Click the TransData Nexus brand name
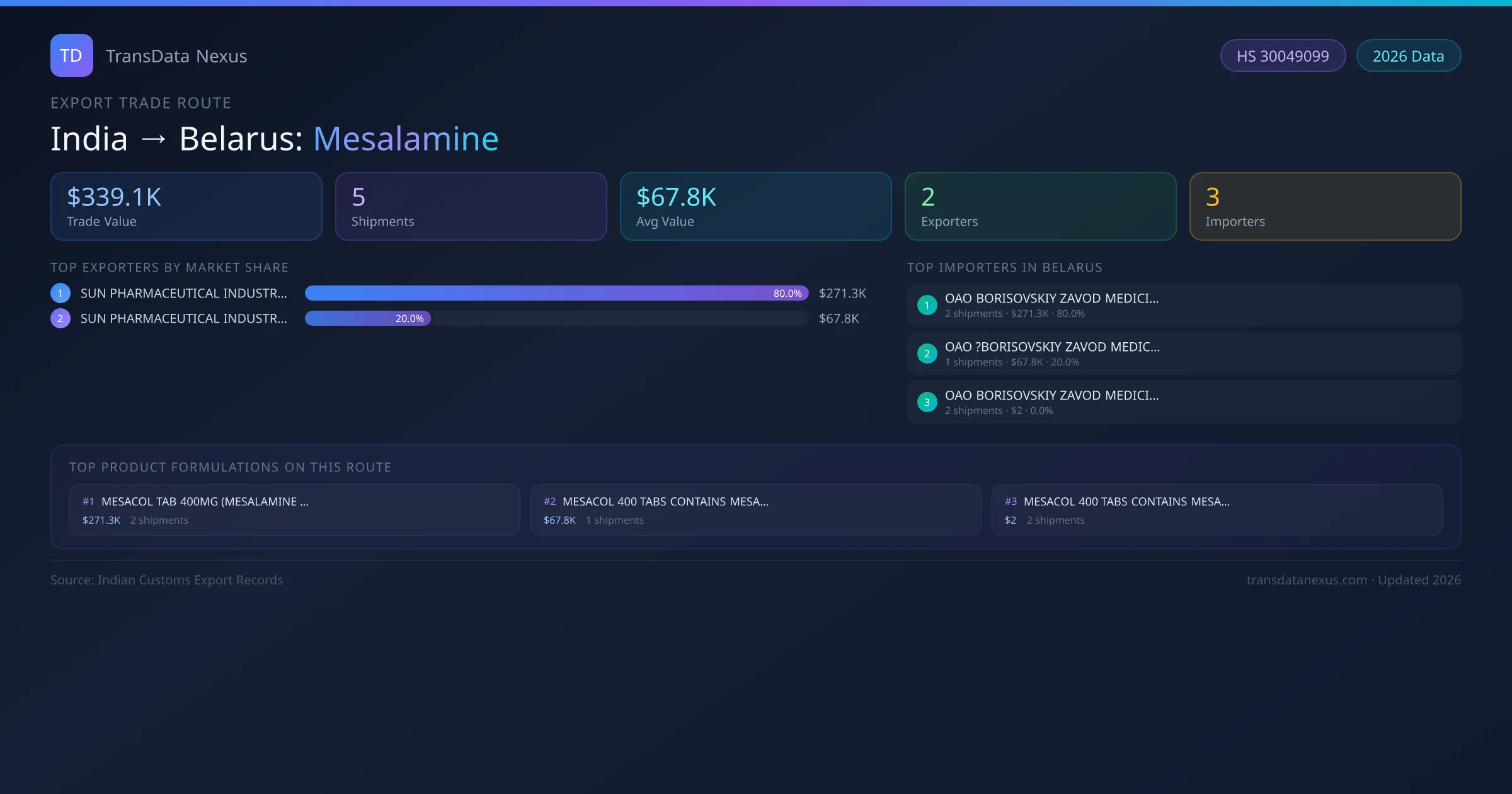 click(176, 56)
